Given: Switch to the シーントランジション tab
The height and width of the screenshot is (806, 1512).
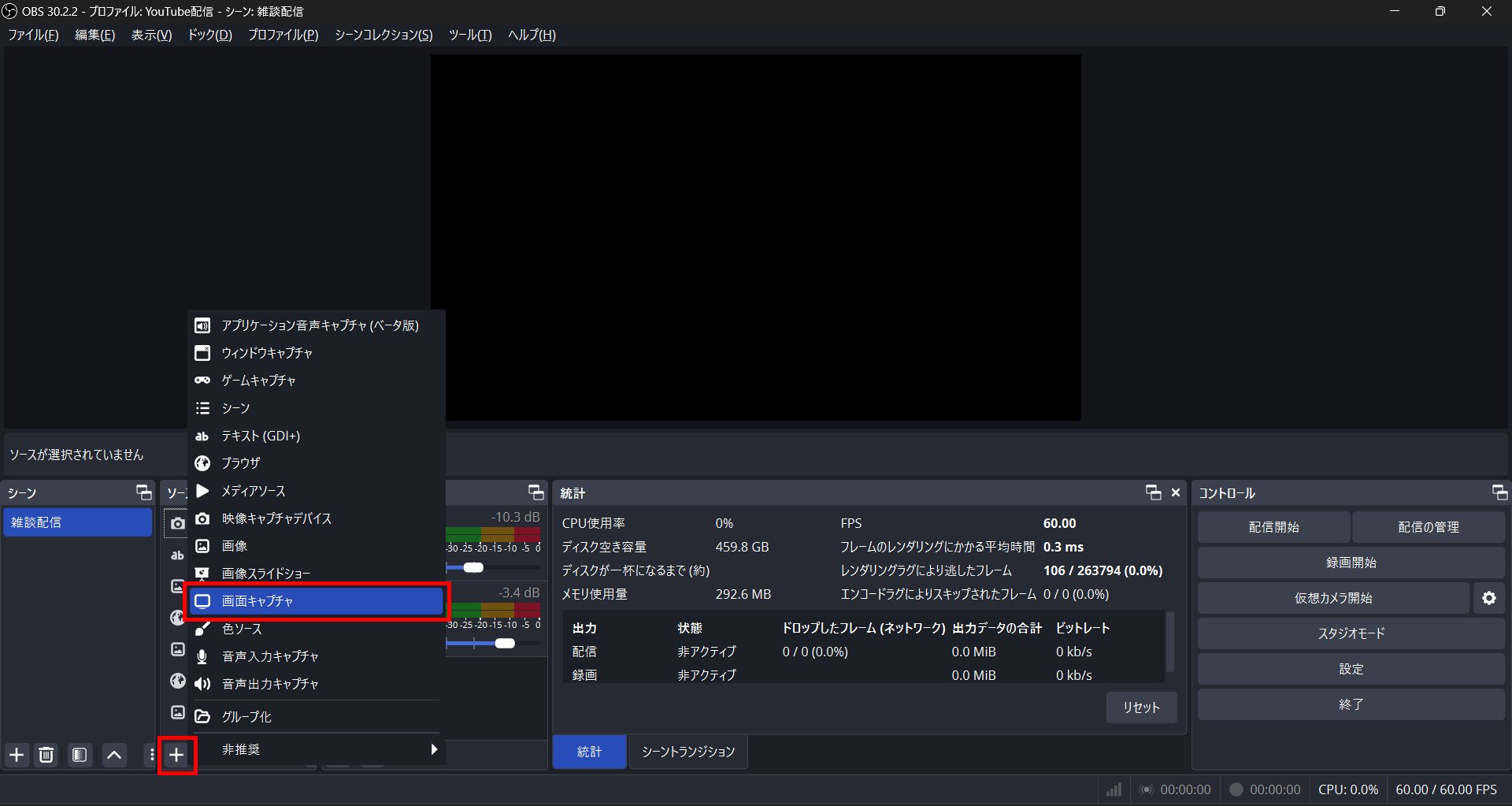Looking at the screenshot, I should click(687, 752).
